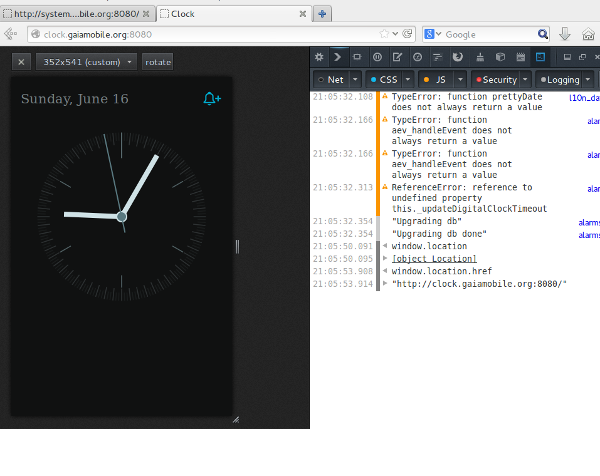
Task: Expand the Net filter dropdown arrow
Action: pos(354,79)
